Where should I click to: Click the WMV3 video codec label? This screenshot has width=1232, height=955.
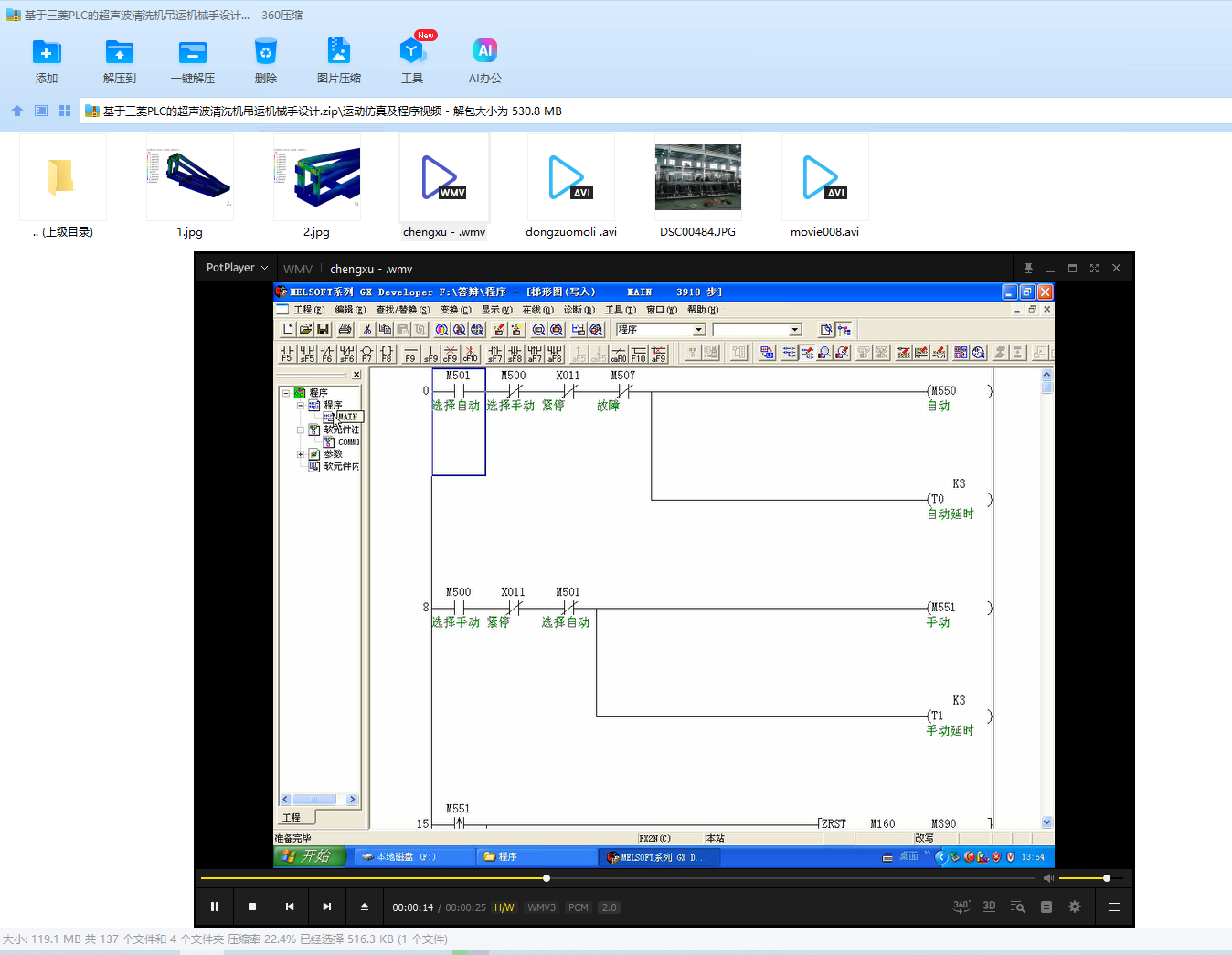coord(541,907)
